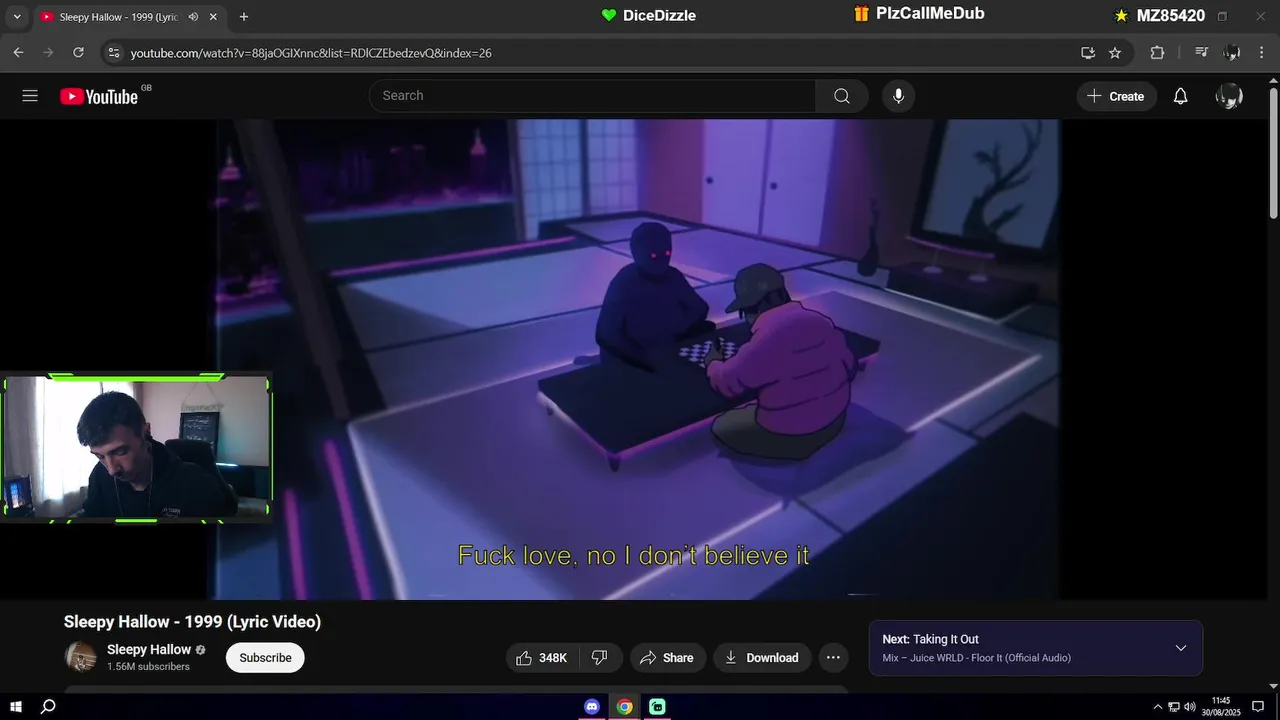
Task: Open the Extensions puzzle icon
Action: tap(1158, 53)
